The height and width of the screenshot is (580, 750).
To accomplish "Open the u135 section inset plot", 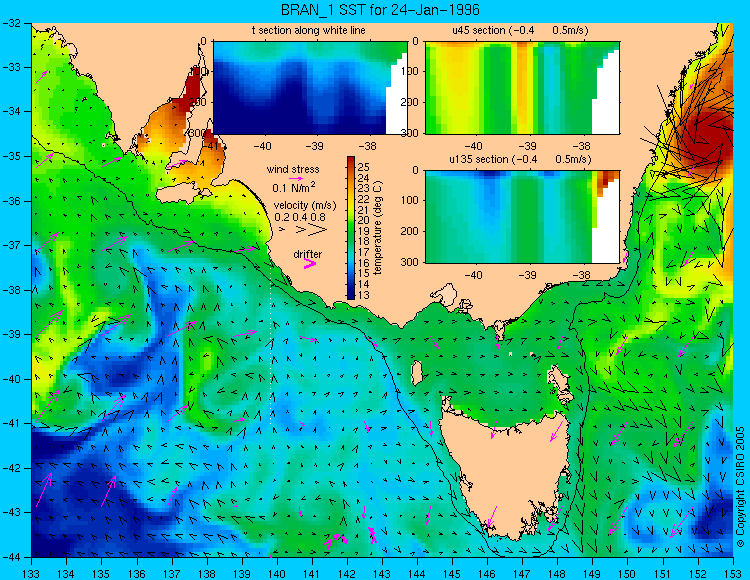I will (x=522, y=217).
